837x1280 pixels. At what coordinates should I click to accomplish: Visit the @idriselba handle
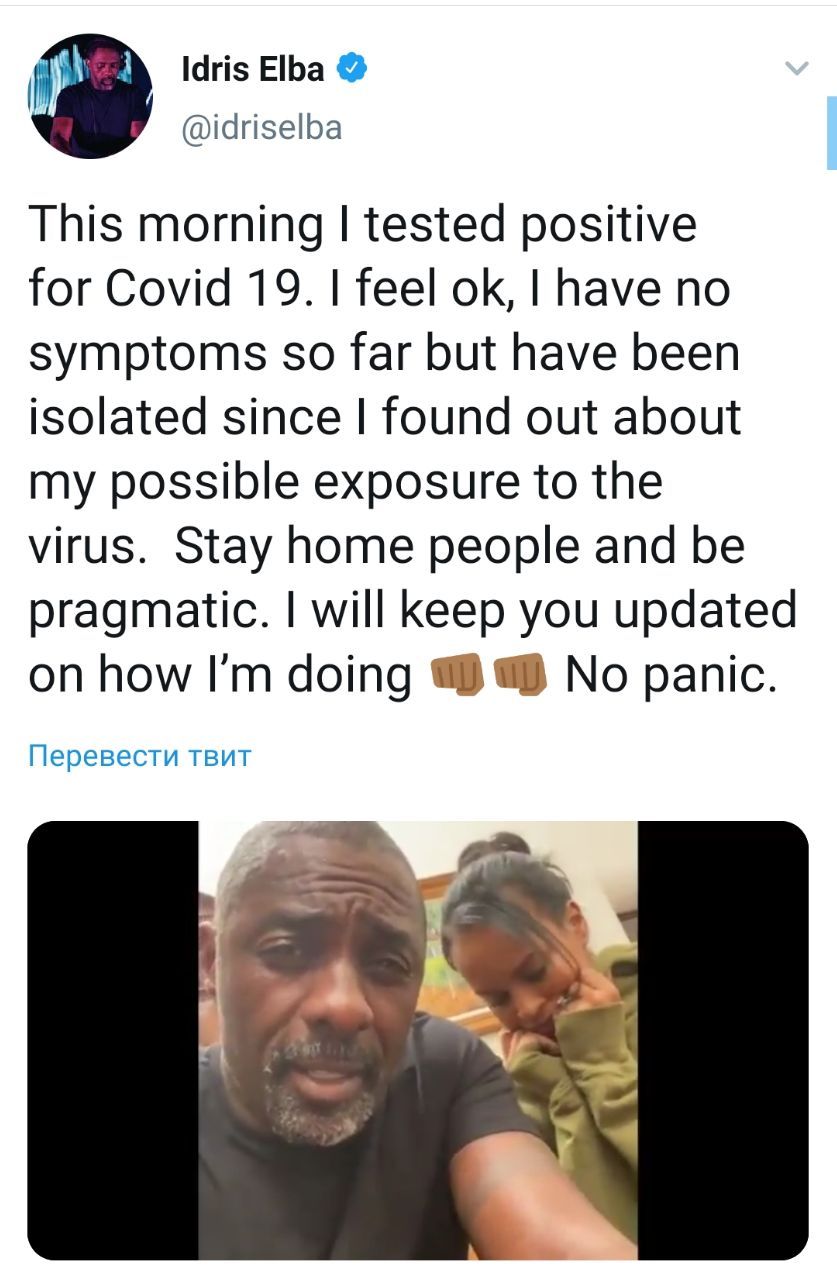tap(261, 127)
